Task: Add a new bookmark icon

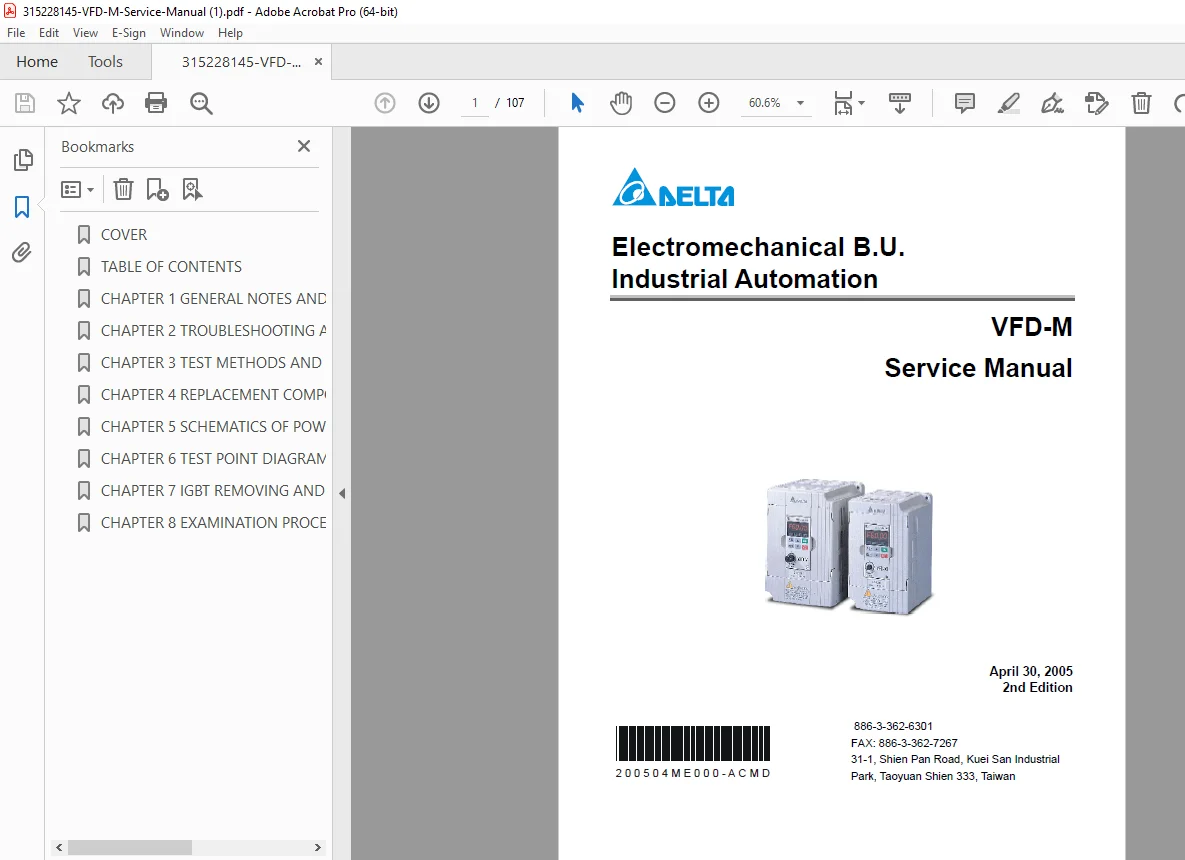Action: click(157, 189)
